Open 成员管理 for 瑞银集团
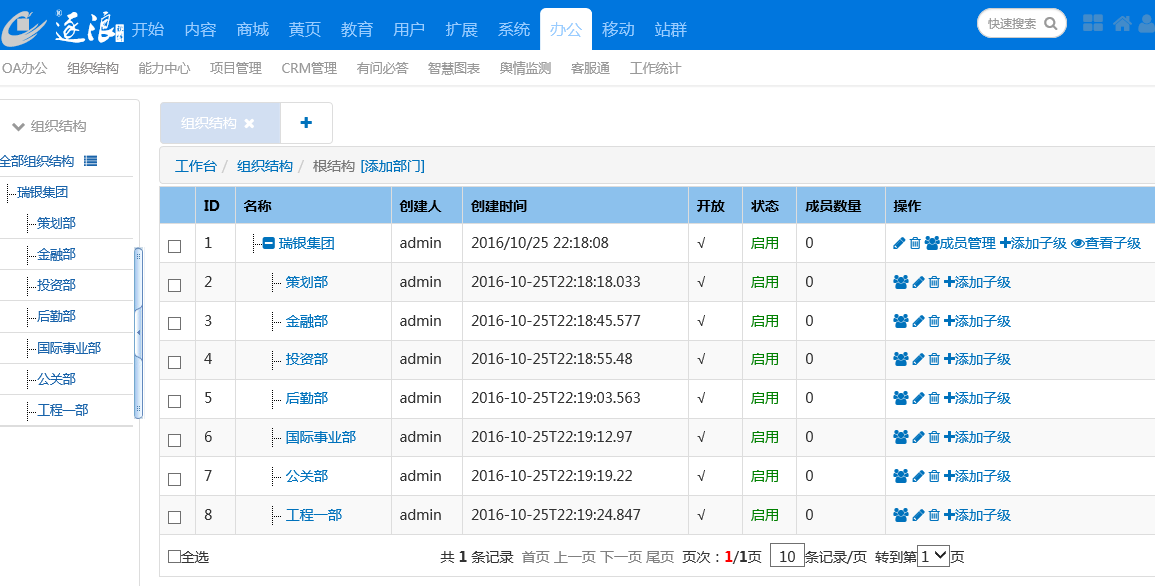 pos(960,243)
